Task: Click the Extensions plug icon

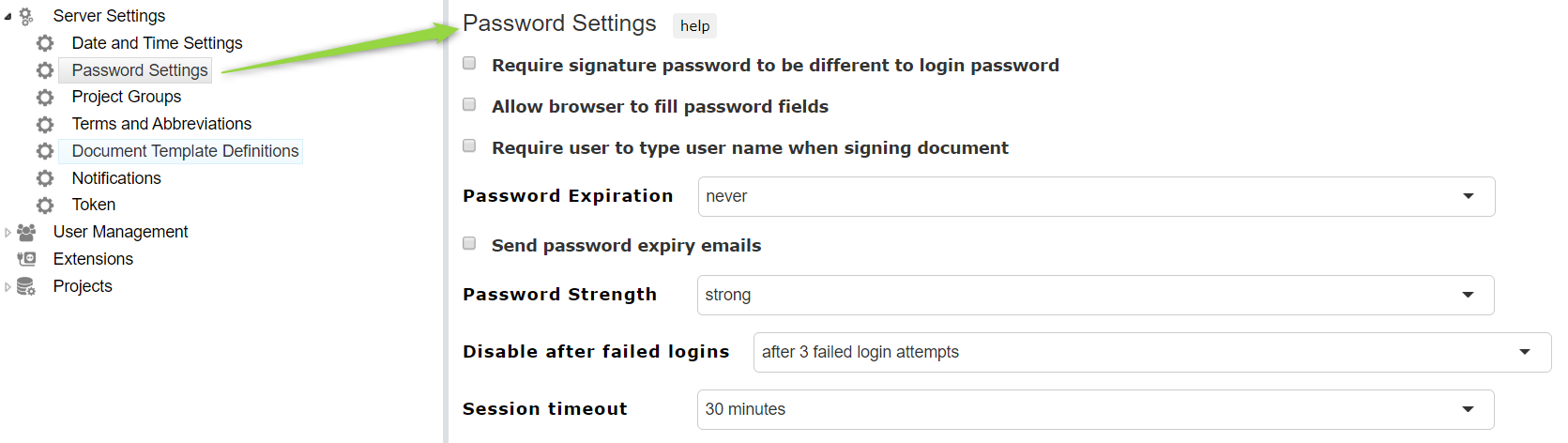Action: coord(26,259)
